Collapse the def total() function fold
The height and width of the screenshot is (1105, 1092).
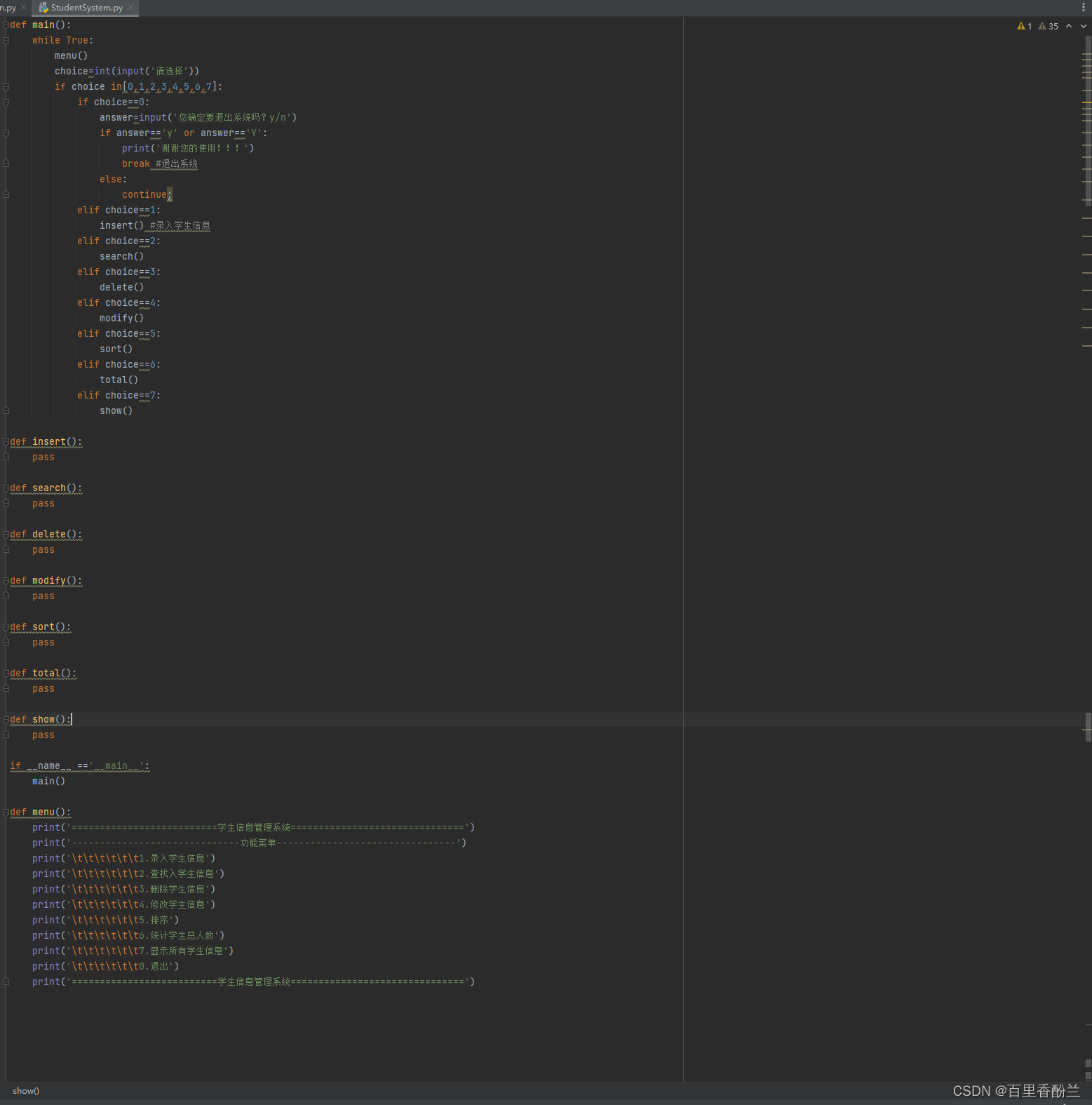pos(6,673)
